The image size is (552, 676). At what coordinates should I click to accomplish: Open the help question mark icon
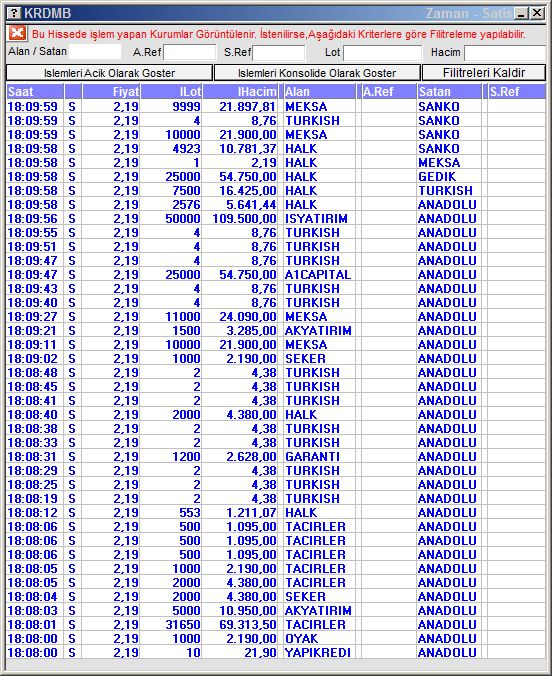[14, 13]
